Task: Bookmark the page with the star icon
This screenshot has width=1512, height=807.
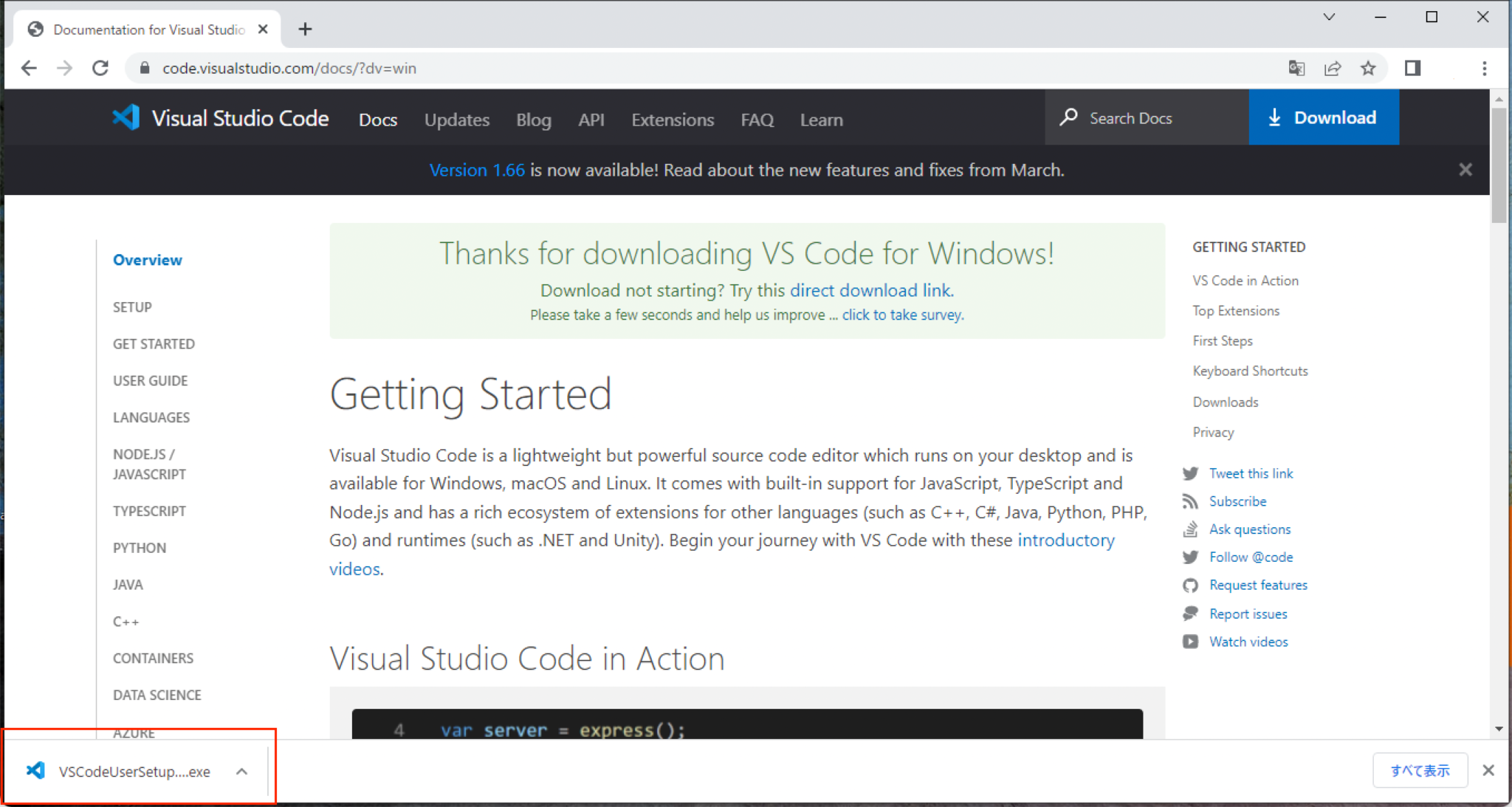Action: pos(1369,68)
